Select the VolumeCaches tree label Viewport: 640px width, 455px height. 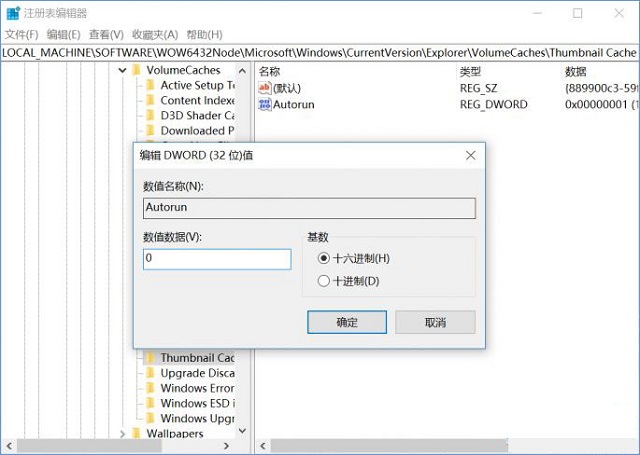[183, 70]
